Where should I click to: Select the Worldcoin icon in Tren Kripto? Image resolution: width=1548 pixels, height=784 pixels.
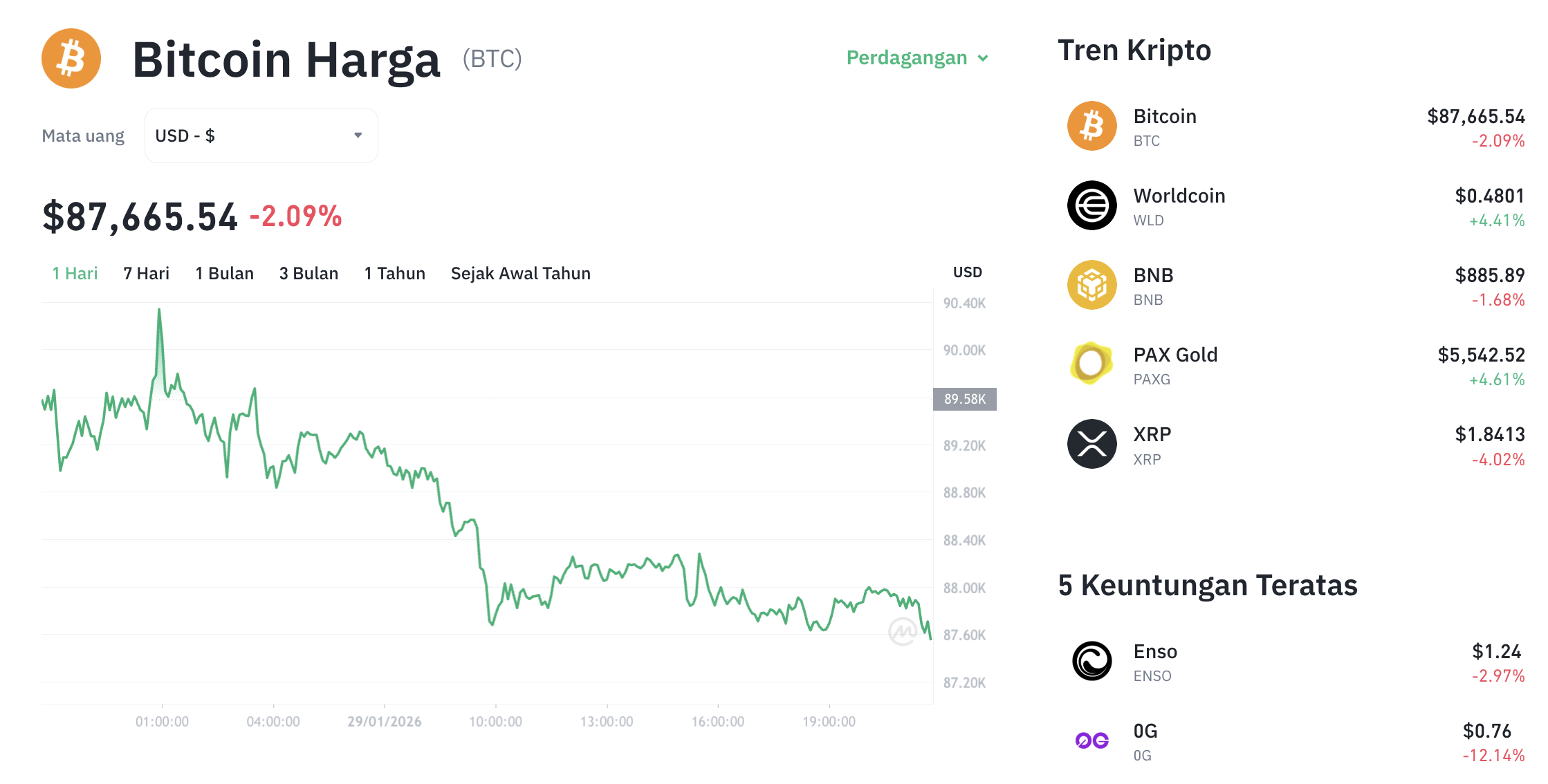click(1091, 205)
